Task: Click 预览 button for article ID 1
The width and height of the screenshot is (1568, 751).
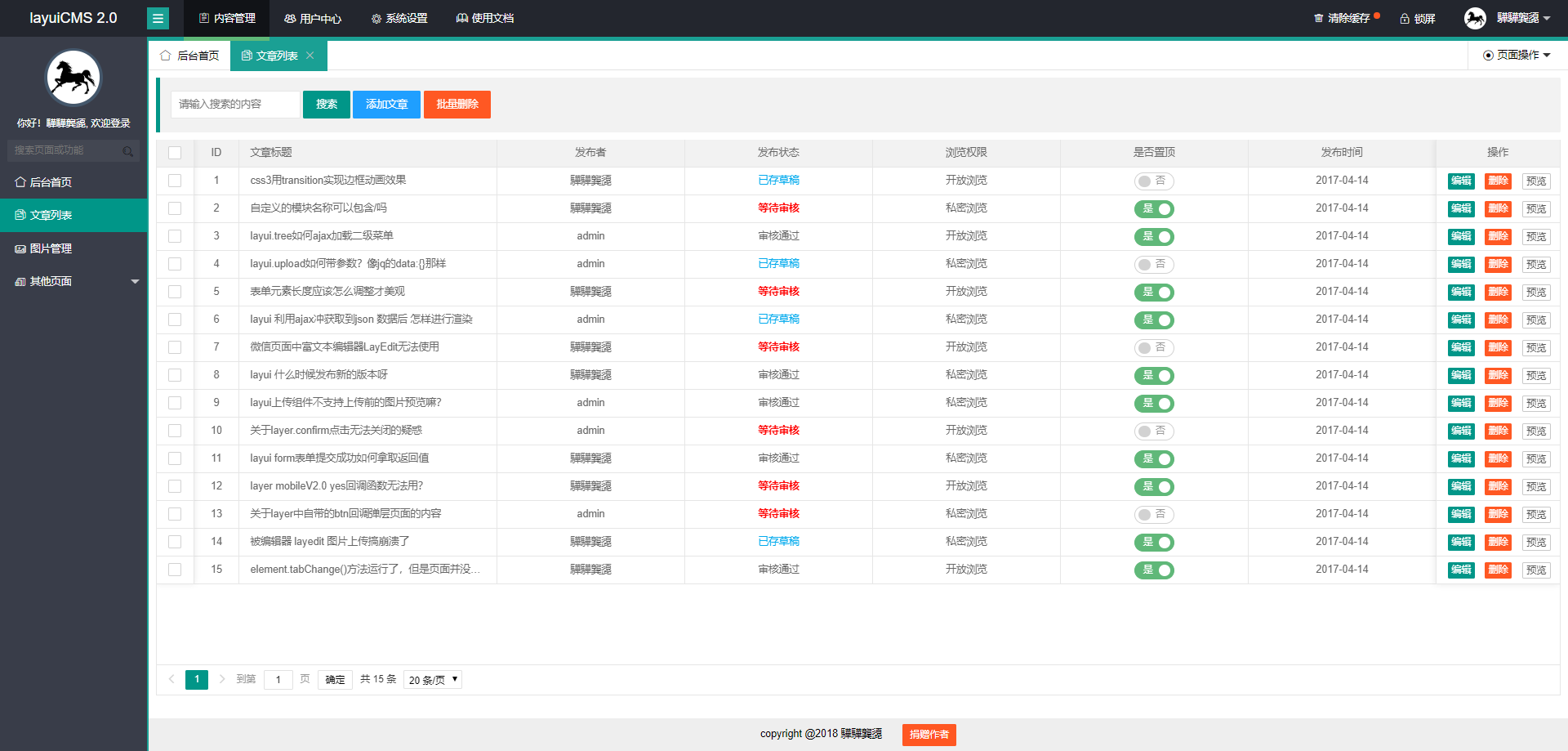Action: pyautogui.click(x=1535, y=181)
